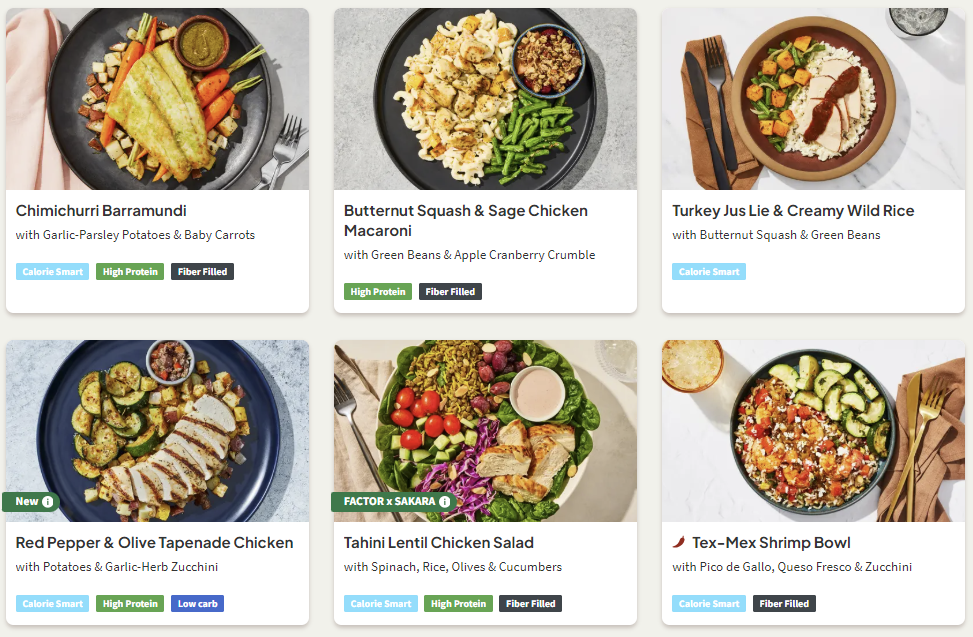Click the Low carb tag
The width and height of the screenshot is (973, 637).
(x=197, y=604)
